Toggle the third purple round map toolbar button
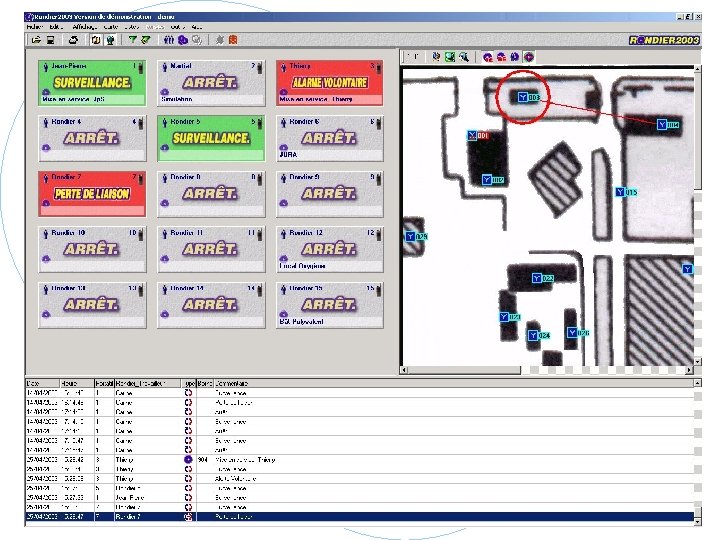The height and width of the screenshot is (540, 720). 515,57
